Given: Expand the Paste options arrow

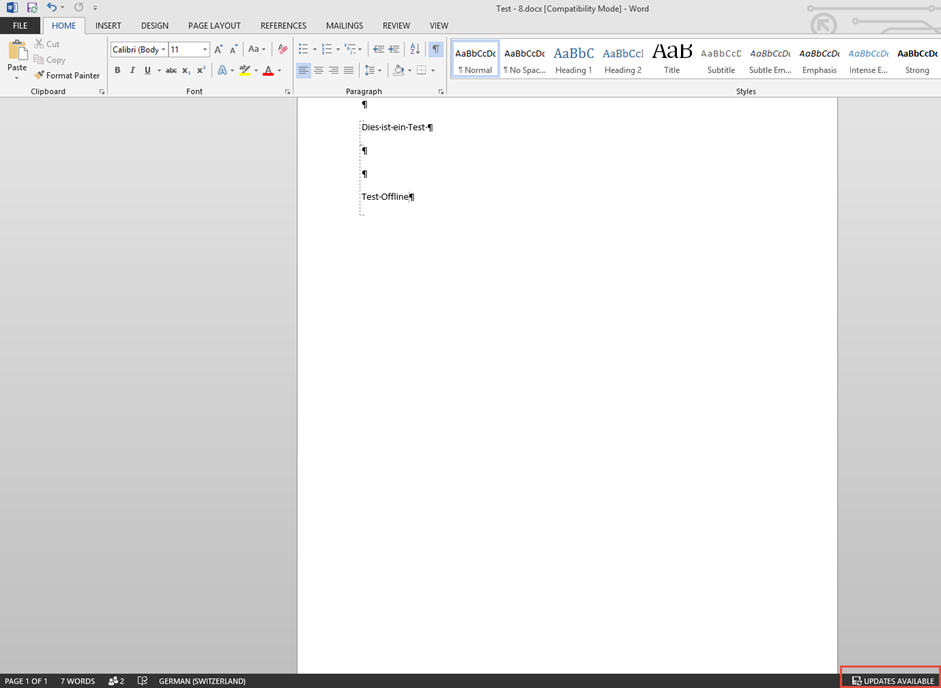Looking at the screenshot, I should (17, 78).
